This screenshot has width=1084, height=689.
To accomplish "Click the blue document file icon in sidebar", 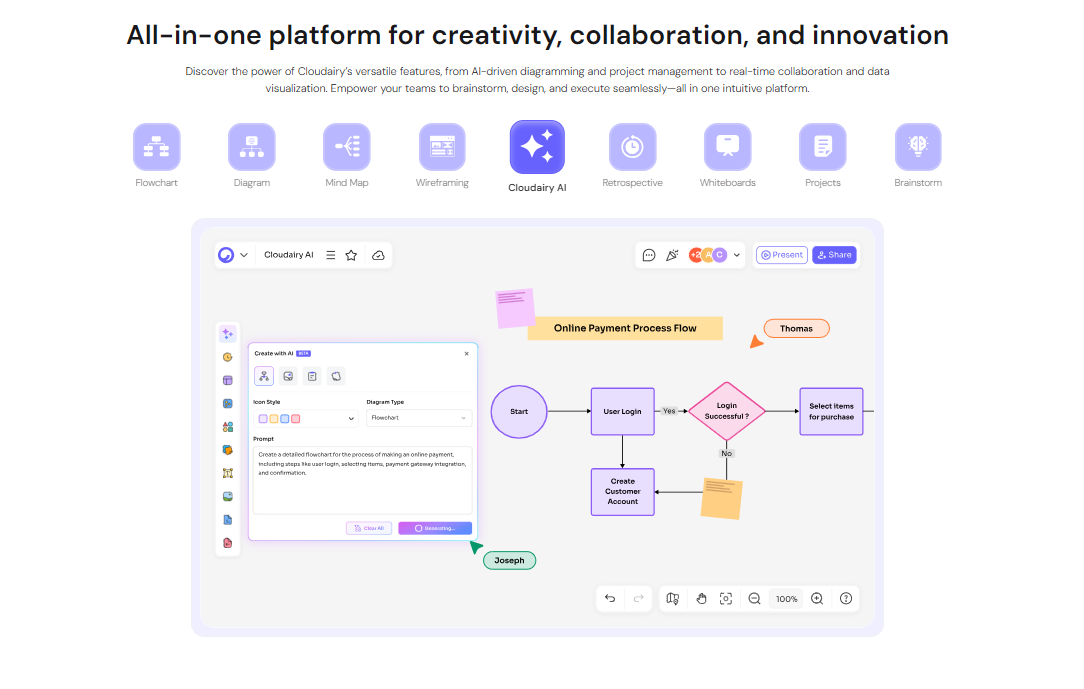I will (227, 520).
